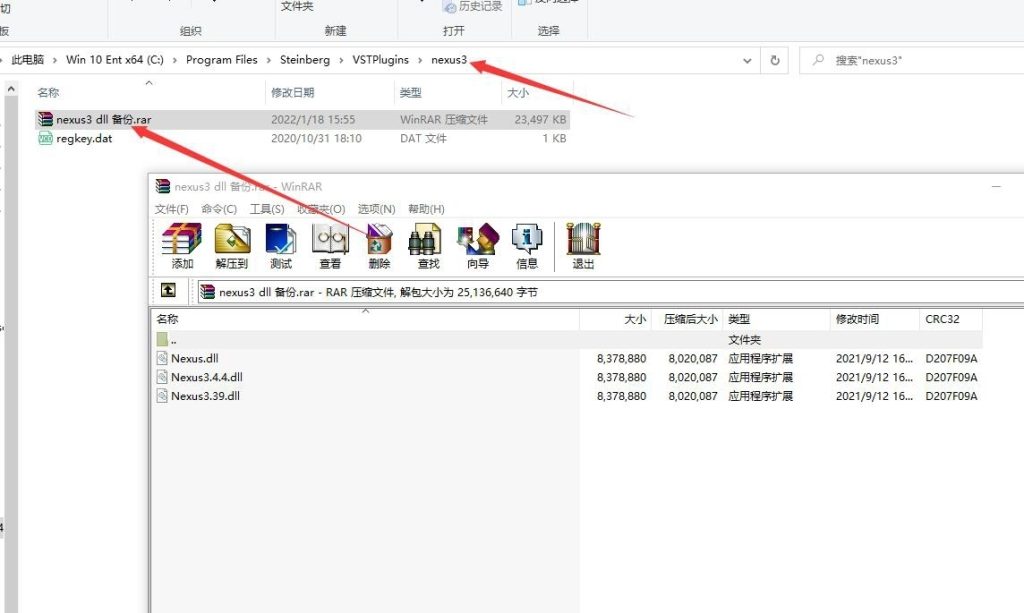Open the File (文件) menu in WinRAR
This screenshot has height=613, width=1024.
point(172,209)
